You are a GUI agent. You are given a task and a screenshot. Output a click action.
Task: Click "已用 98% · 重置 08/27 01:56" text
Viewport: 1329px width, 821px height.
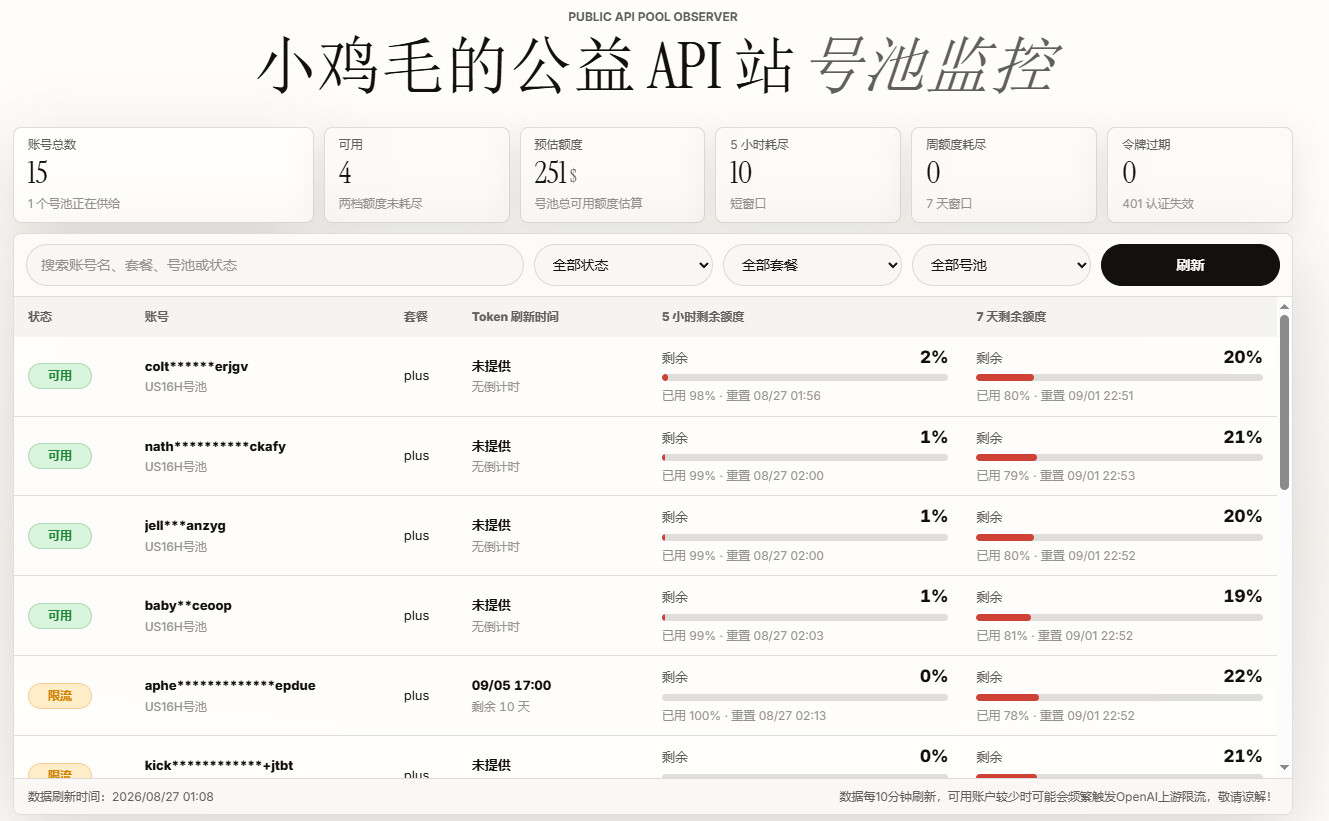741,396
